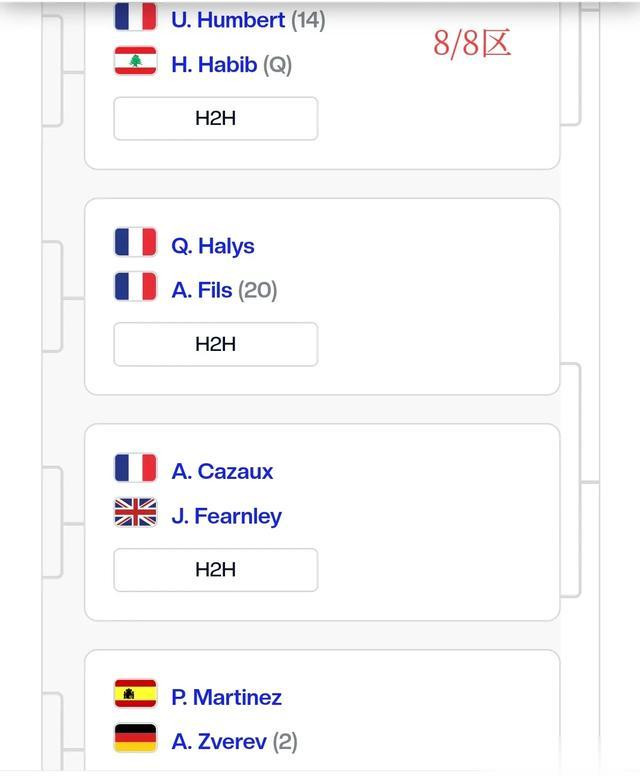Click the French flag beside Q. Halys

[135, 242]
